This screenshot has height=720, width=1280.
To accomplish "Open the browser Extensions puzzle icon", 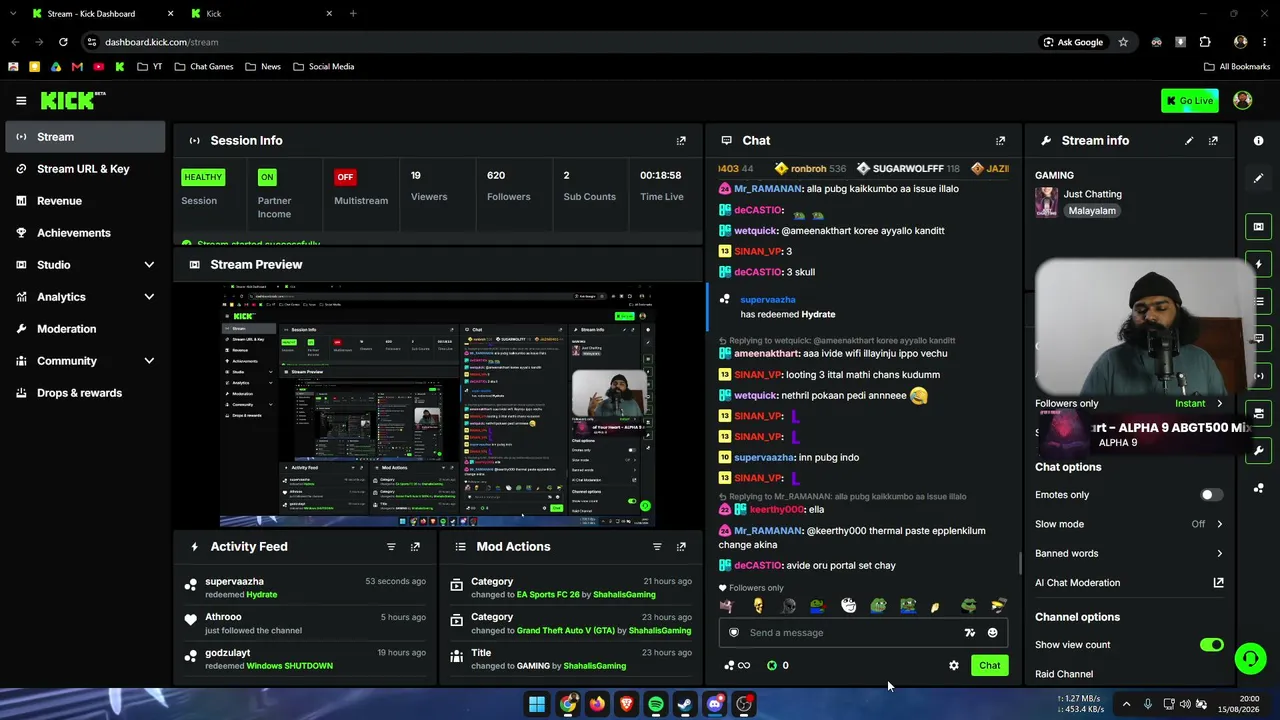I will click(1205, 42).
